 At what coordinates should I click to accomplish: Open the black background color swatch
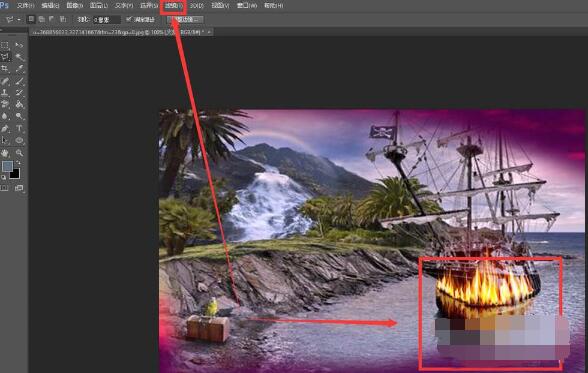click(x=15, y=174)
